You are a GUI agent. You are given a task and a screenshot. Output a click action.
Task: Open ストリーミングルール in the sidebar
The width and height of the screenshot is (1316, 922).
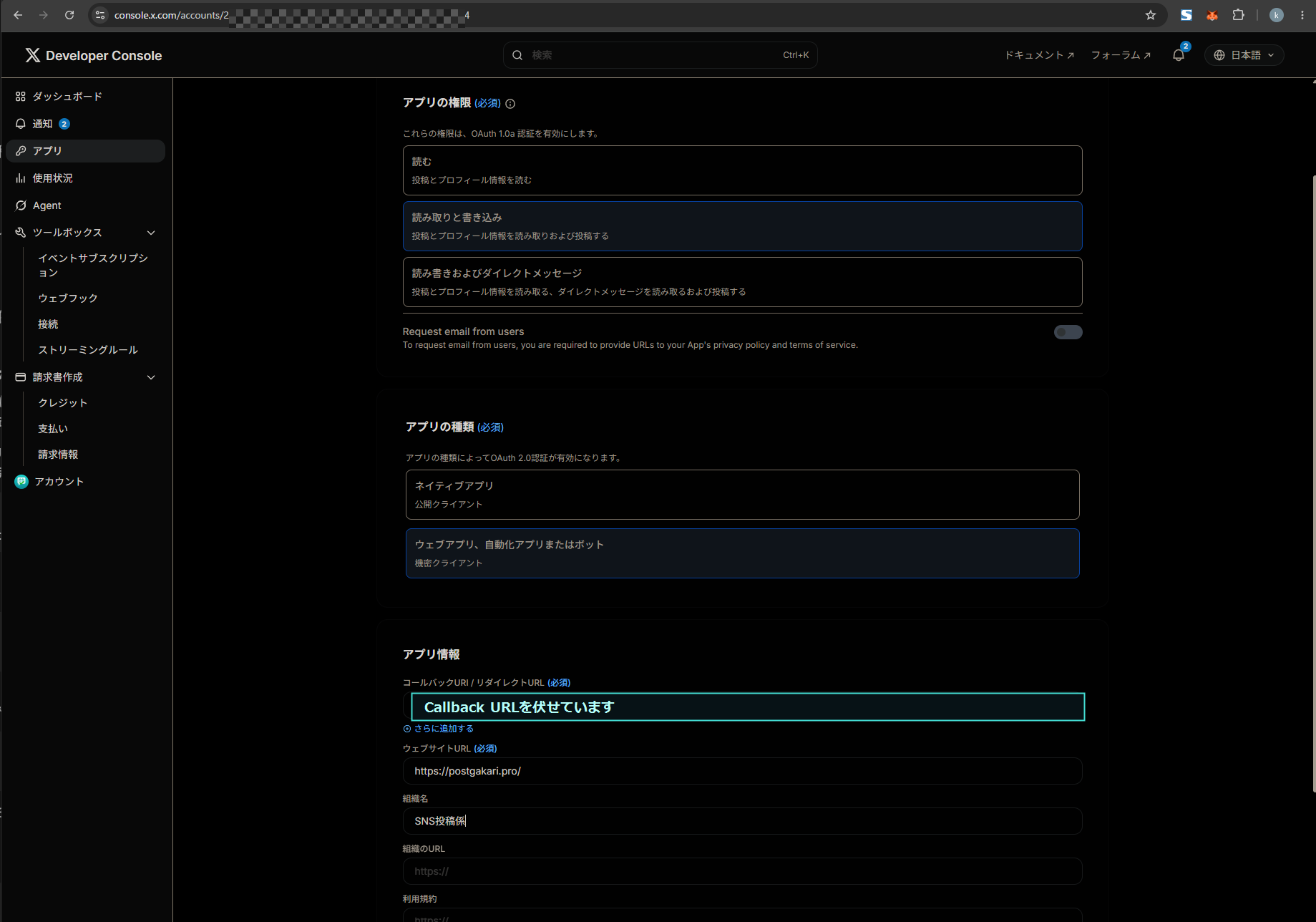[88, 350]
